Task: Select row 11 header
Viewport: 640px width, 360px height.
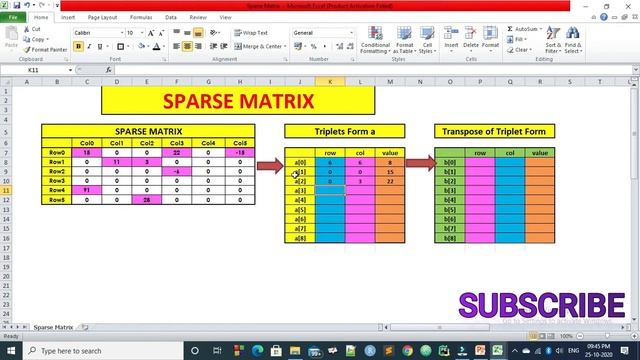Action: (x=6, y=191)
